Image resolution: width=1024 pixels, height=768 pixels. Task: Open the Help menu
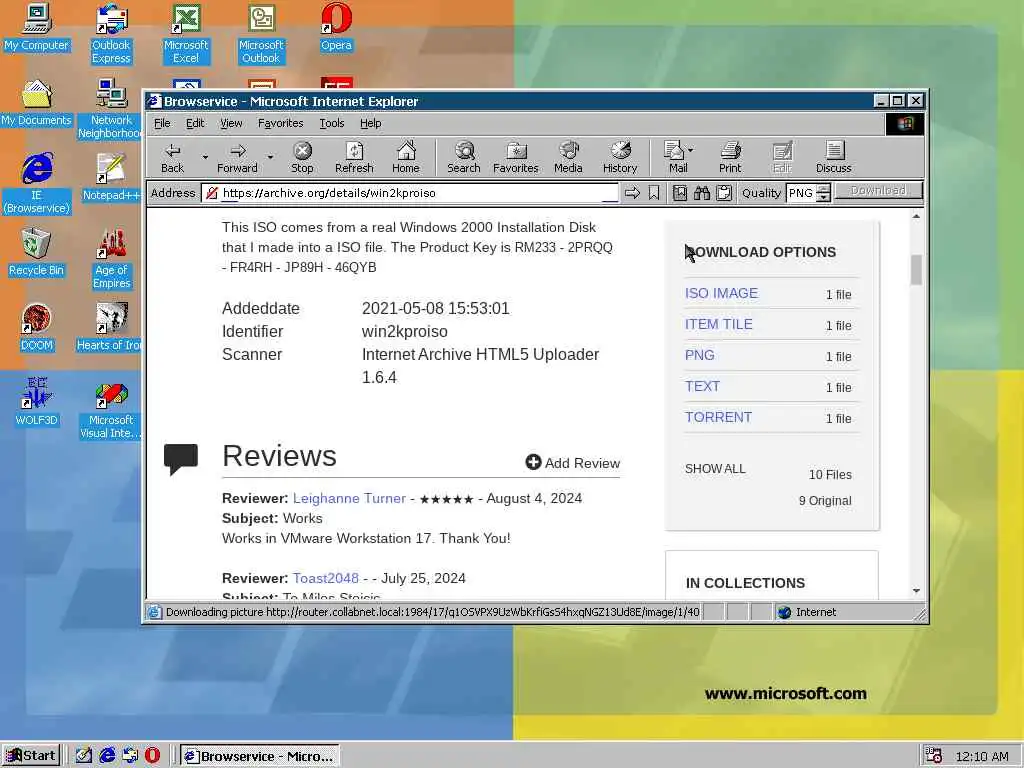[x=370, y=123]
